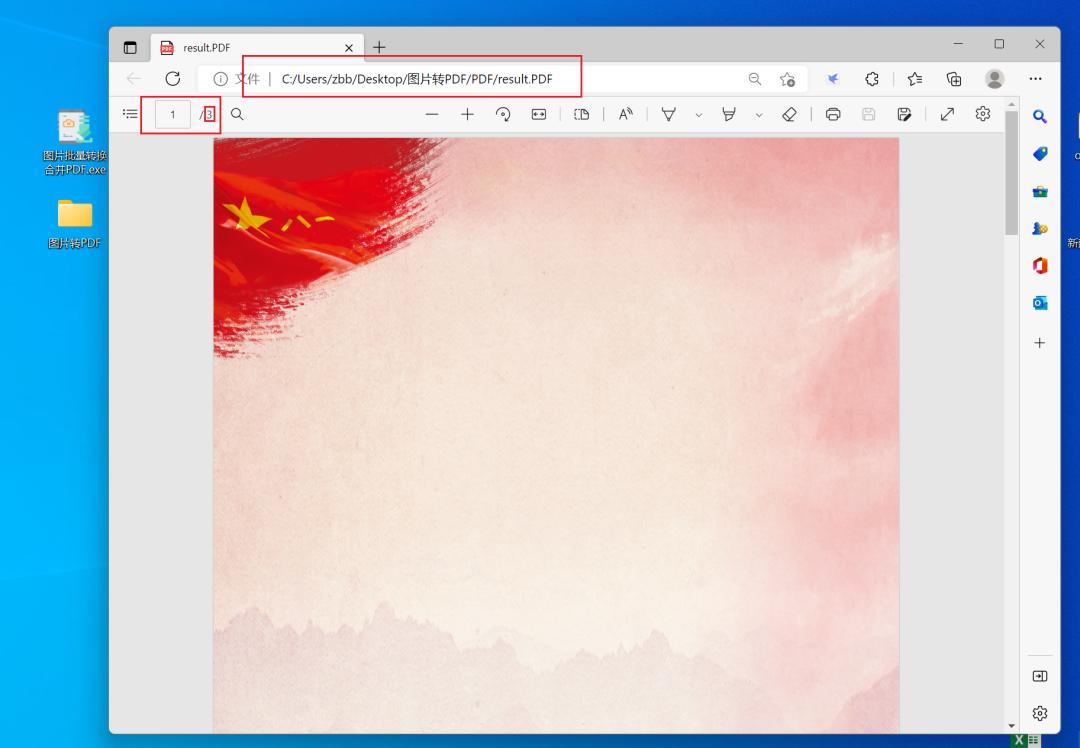Click the Print PDF icon

(833, 114)
